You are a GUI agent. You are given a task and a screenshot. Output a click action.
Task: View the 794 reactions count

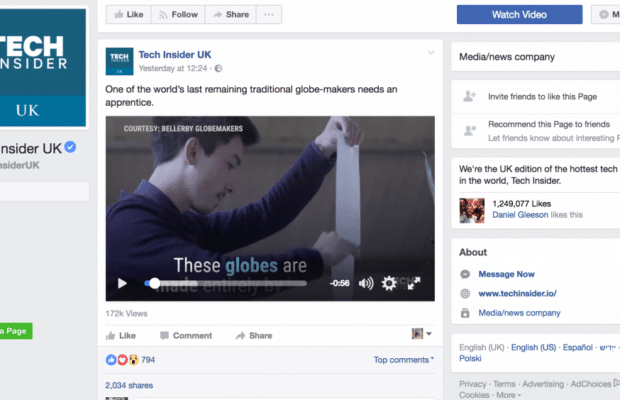click(148, 360)
